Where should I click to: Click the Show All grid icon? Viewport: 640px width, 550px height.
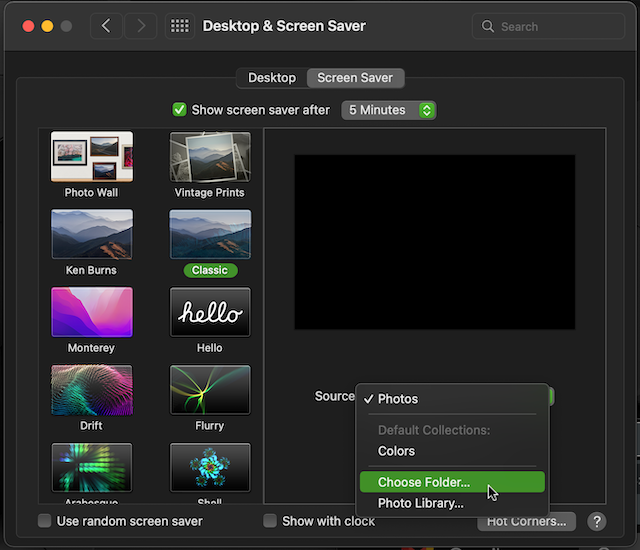pos(180,26)
